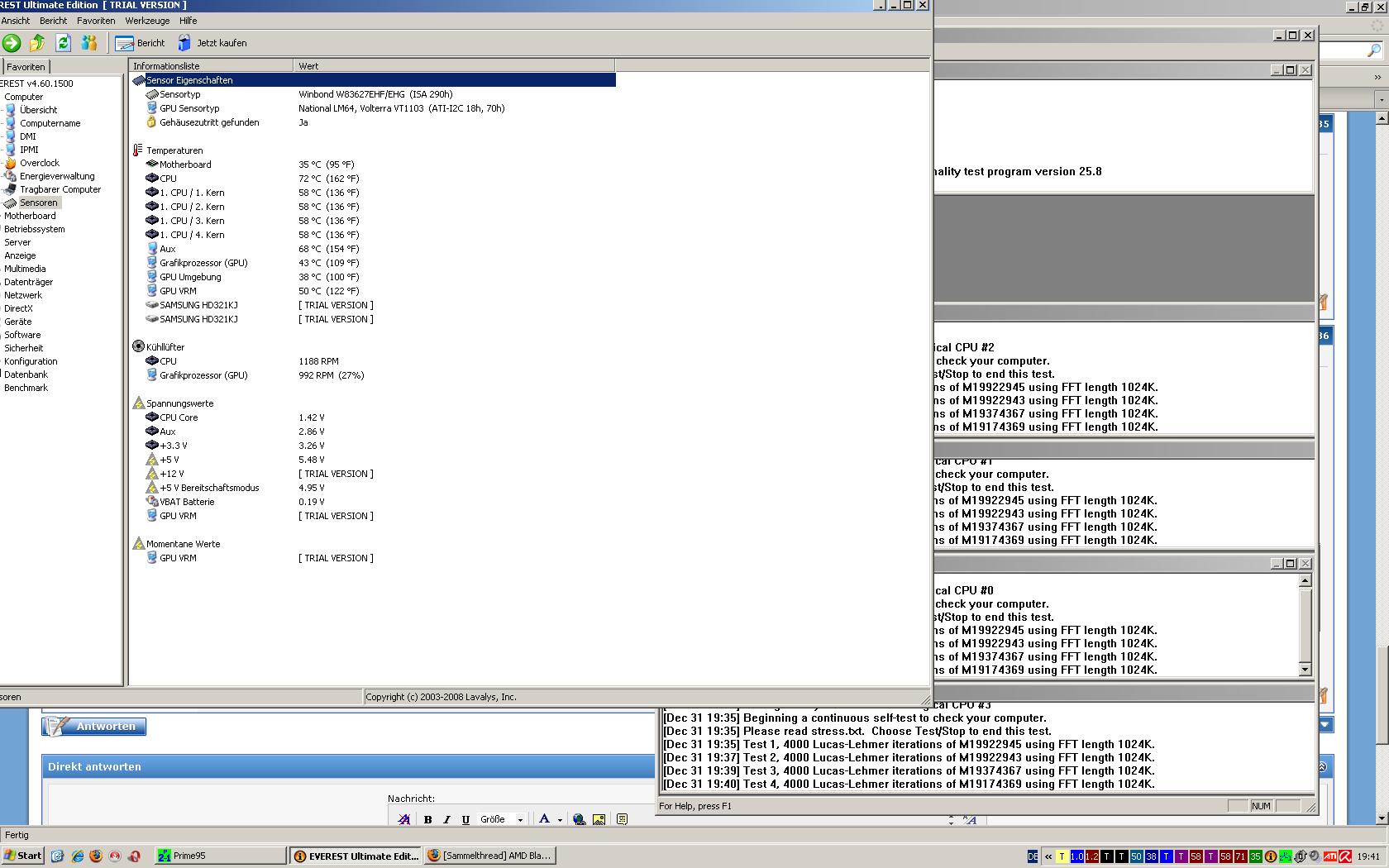Click the Italic formatting icon in reply editor
Viewport: 1389px width, 868px height.
pos(446,819)
